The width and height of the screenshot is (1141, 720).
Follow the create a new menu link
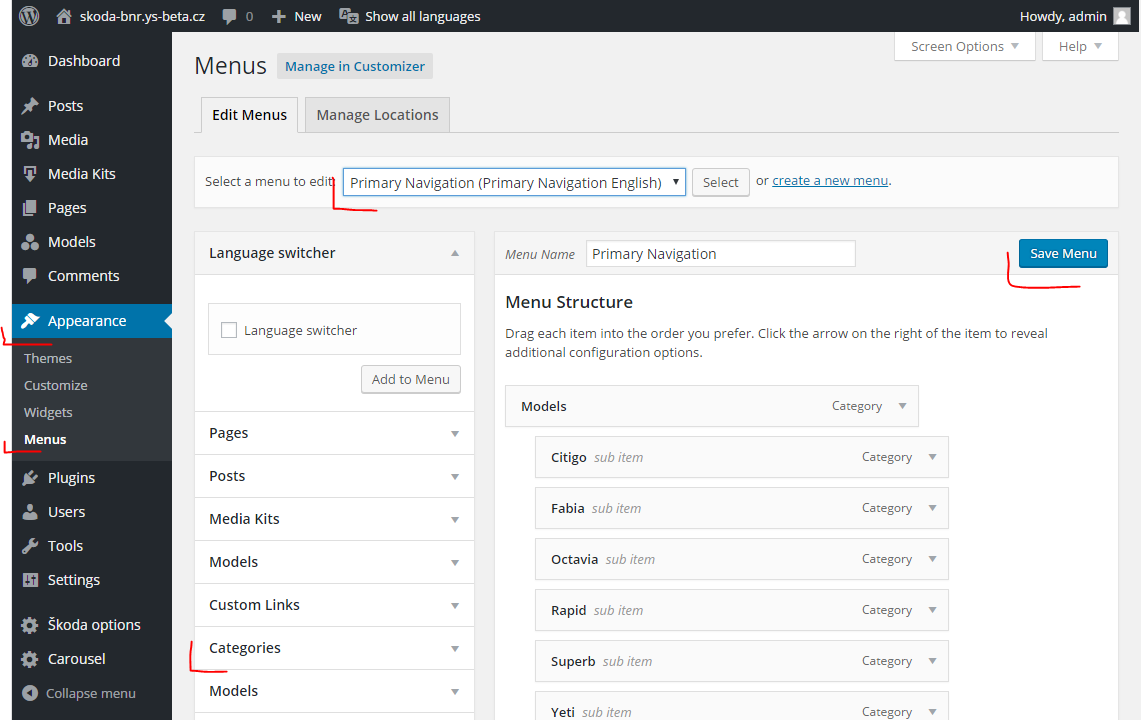pos(830,181)
